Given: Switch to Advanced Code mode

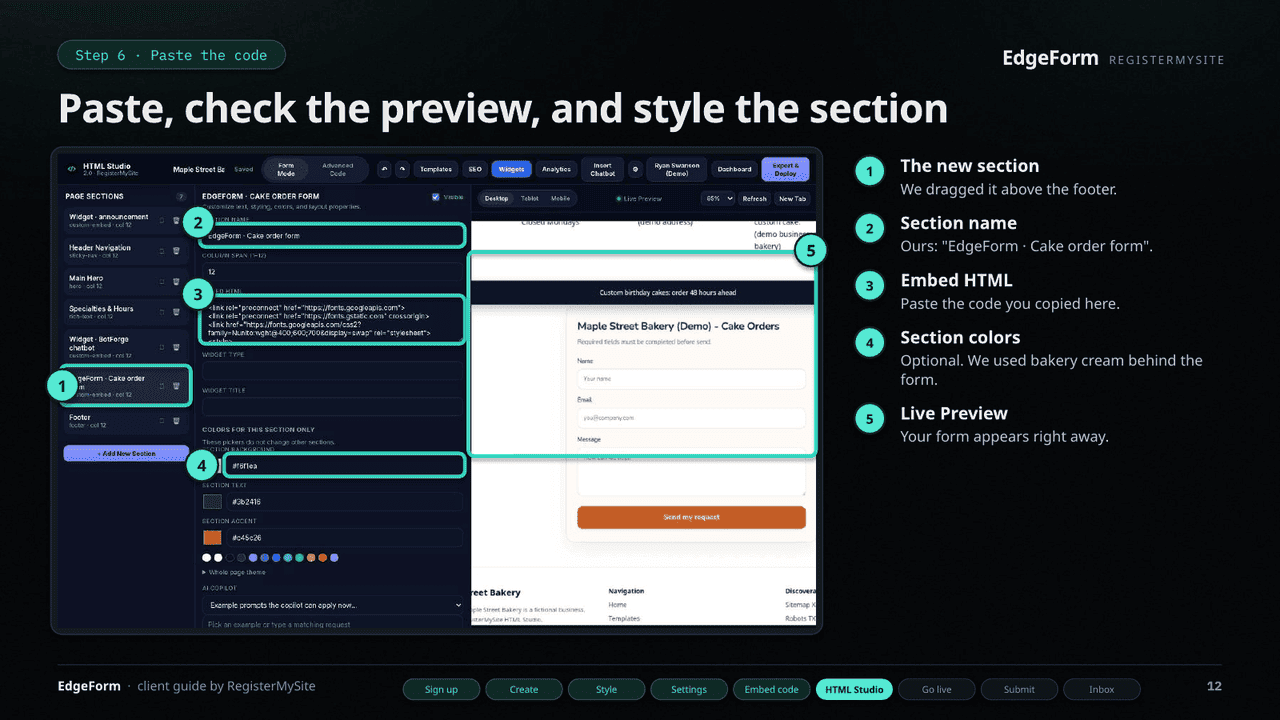Looking at the screenshot, I should pos(337,169).
